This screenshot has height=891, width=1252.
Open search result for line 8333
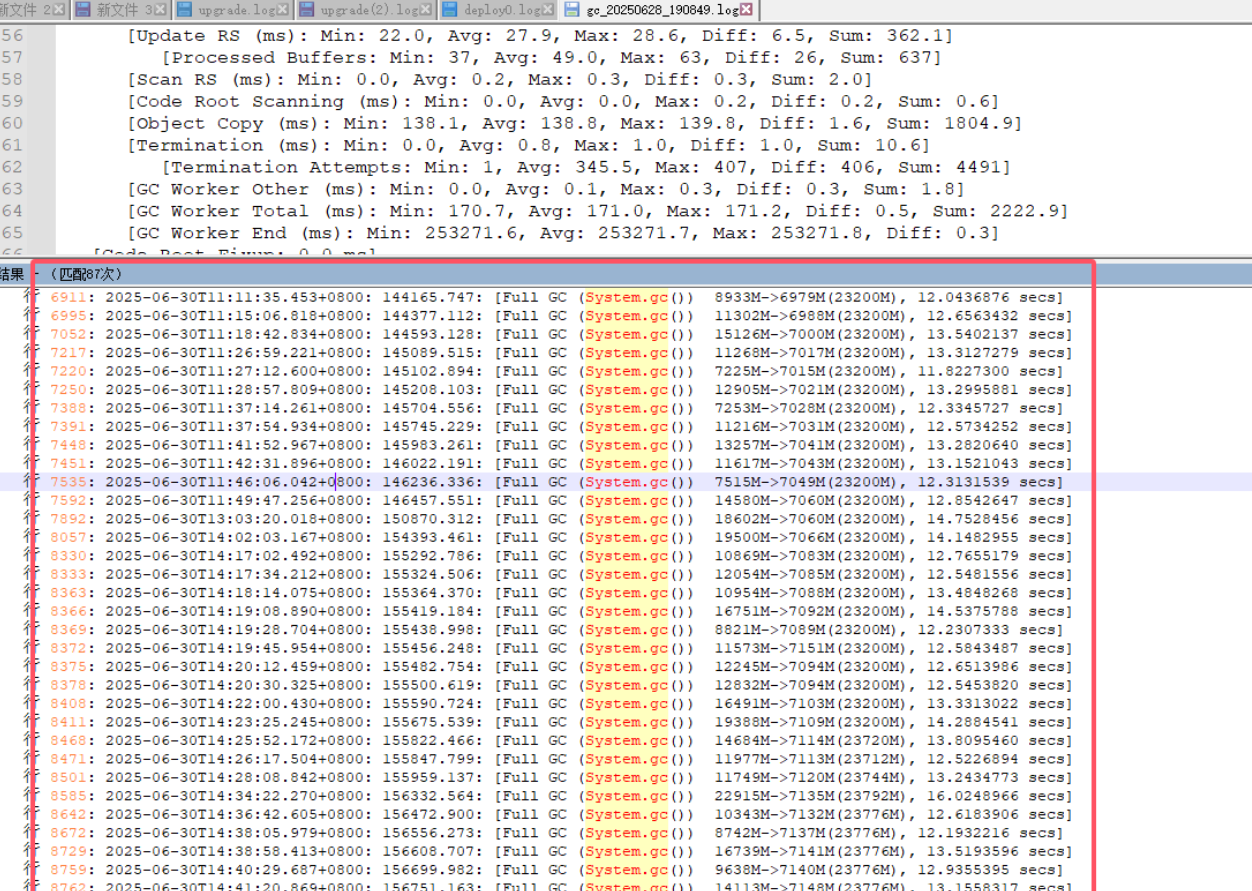click(x=561, y=574)
